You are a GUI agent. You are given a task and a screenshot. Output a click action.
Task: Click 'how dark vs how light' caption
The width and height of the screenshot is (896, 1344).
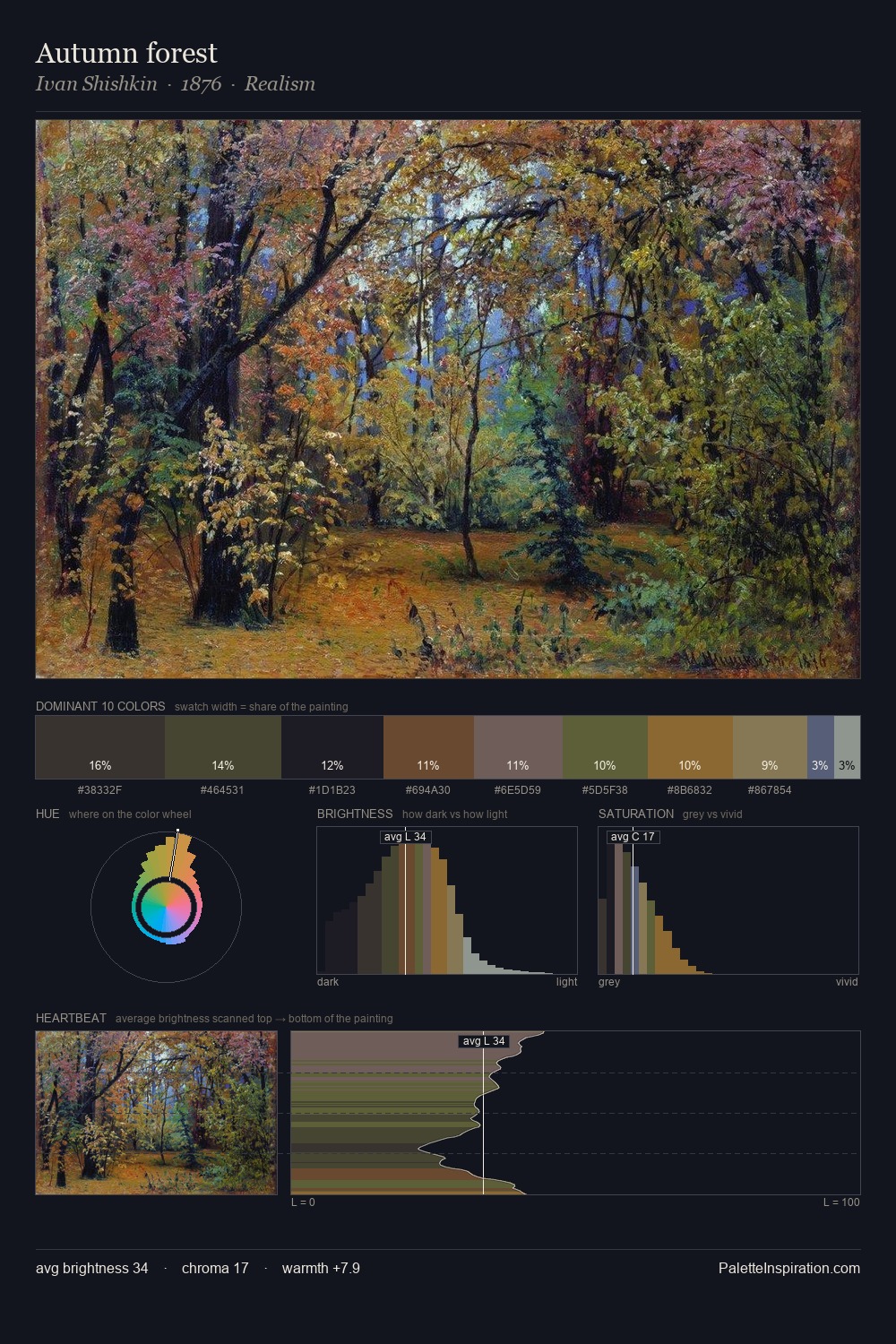455,814
